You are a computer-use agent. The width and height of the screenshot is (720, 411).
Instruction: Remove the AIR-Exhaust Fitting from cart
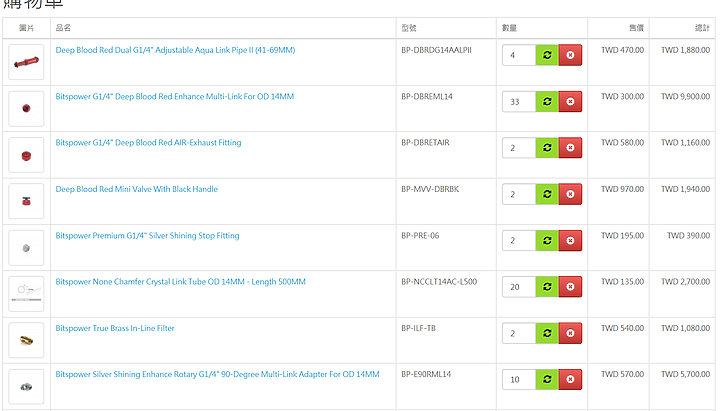[x=570, y=148]
